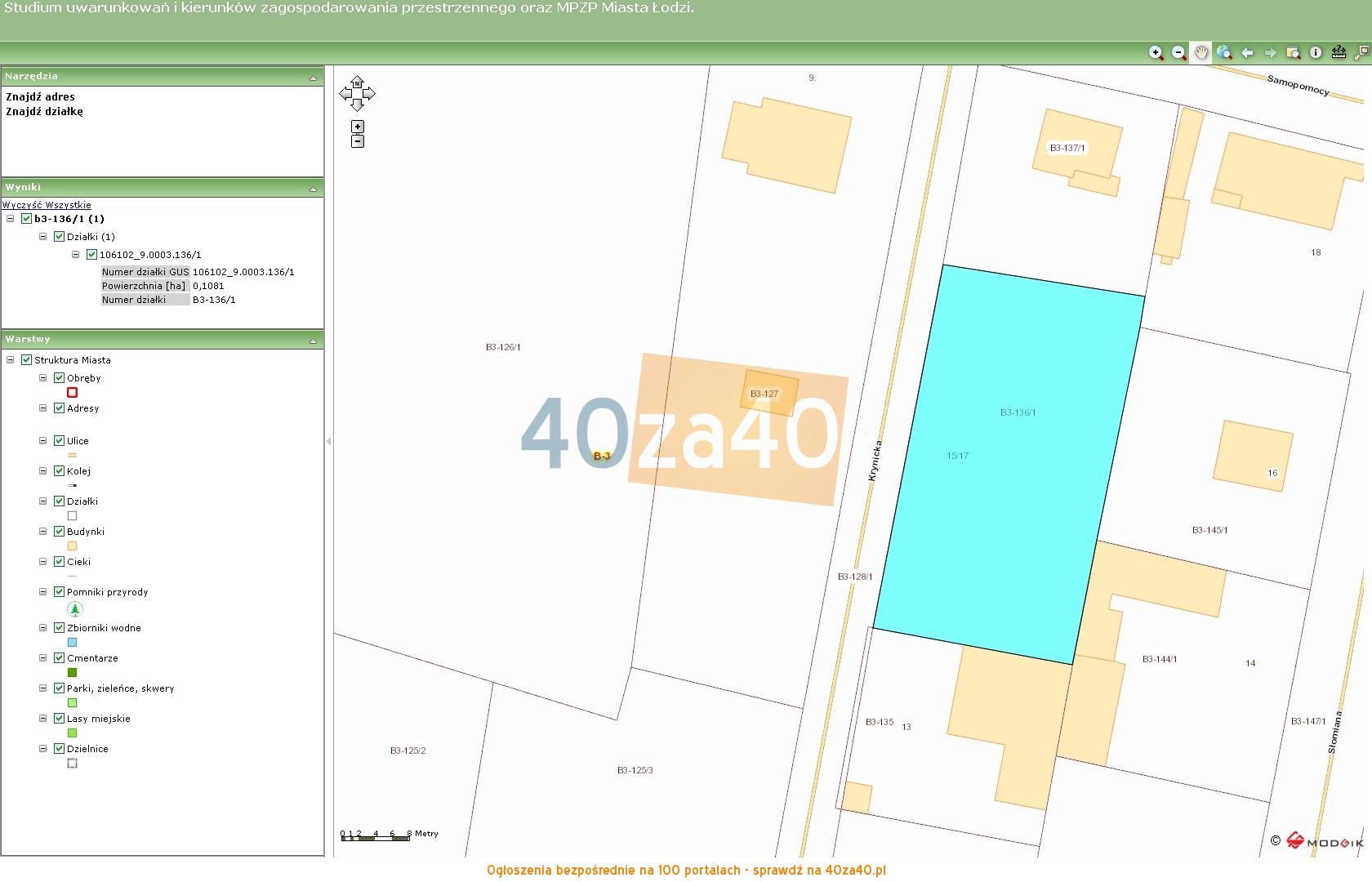Uncheck result 106102_9.0003.136/1
The height and width of the screenshot is (882, 1372).
tap(91, 255)
